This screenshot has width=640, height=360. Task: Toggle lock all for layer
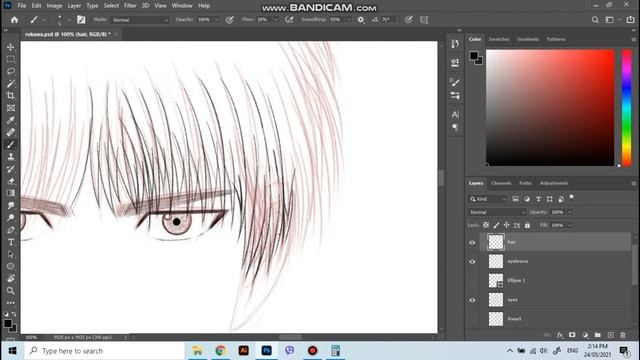pos(527,225)
